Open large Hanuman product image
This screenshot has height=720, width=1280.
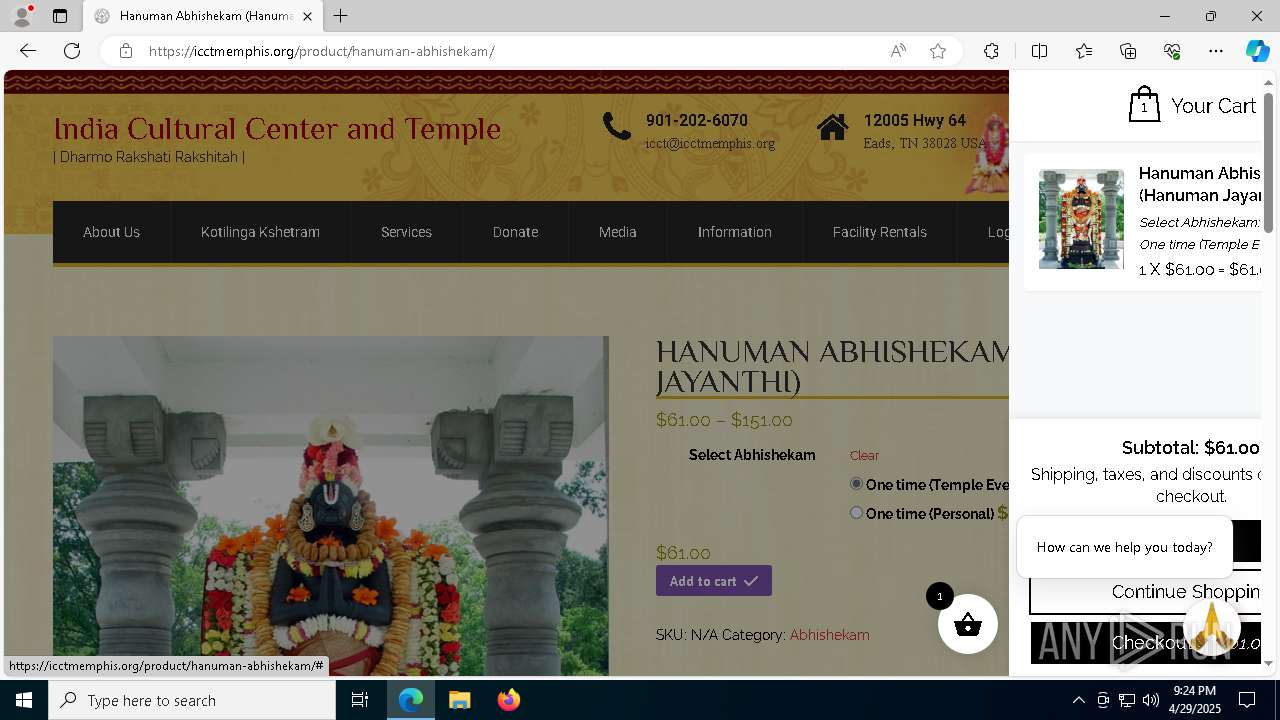330,506
